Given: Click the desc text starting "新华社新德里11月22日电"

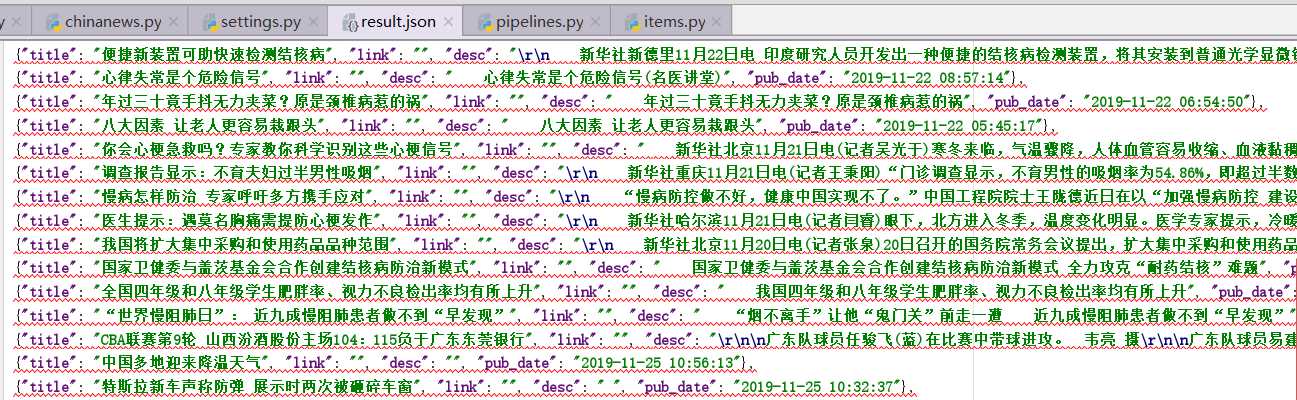Looking at the screenshot, I should click(937, 54).
